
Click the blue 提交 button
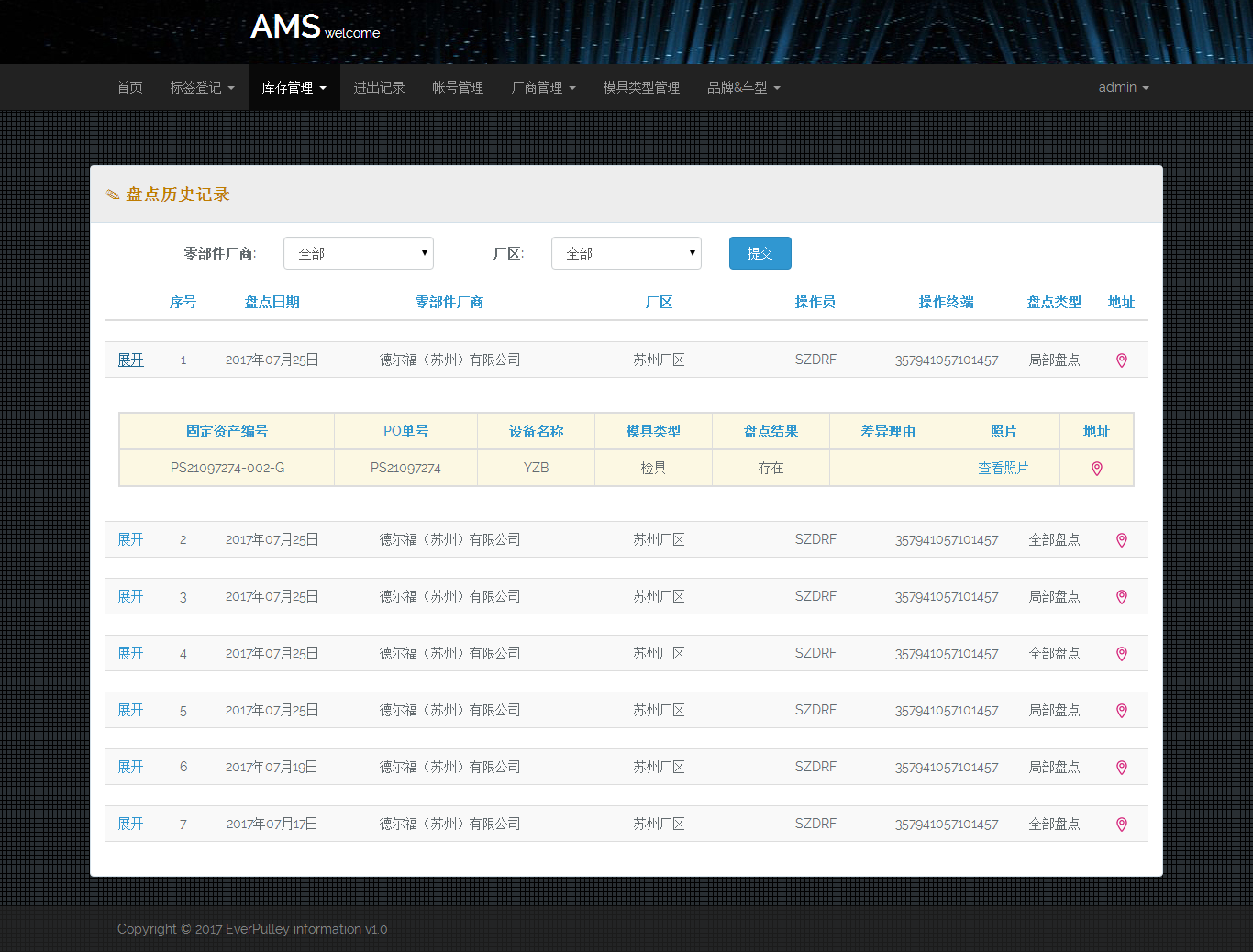pyautogui.click(x=760, y=253)
